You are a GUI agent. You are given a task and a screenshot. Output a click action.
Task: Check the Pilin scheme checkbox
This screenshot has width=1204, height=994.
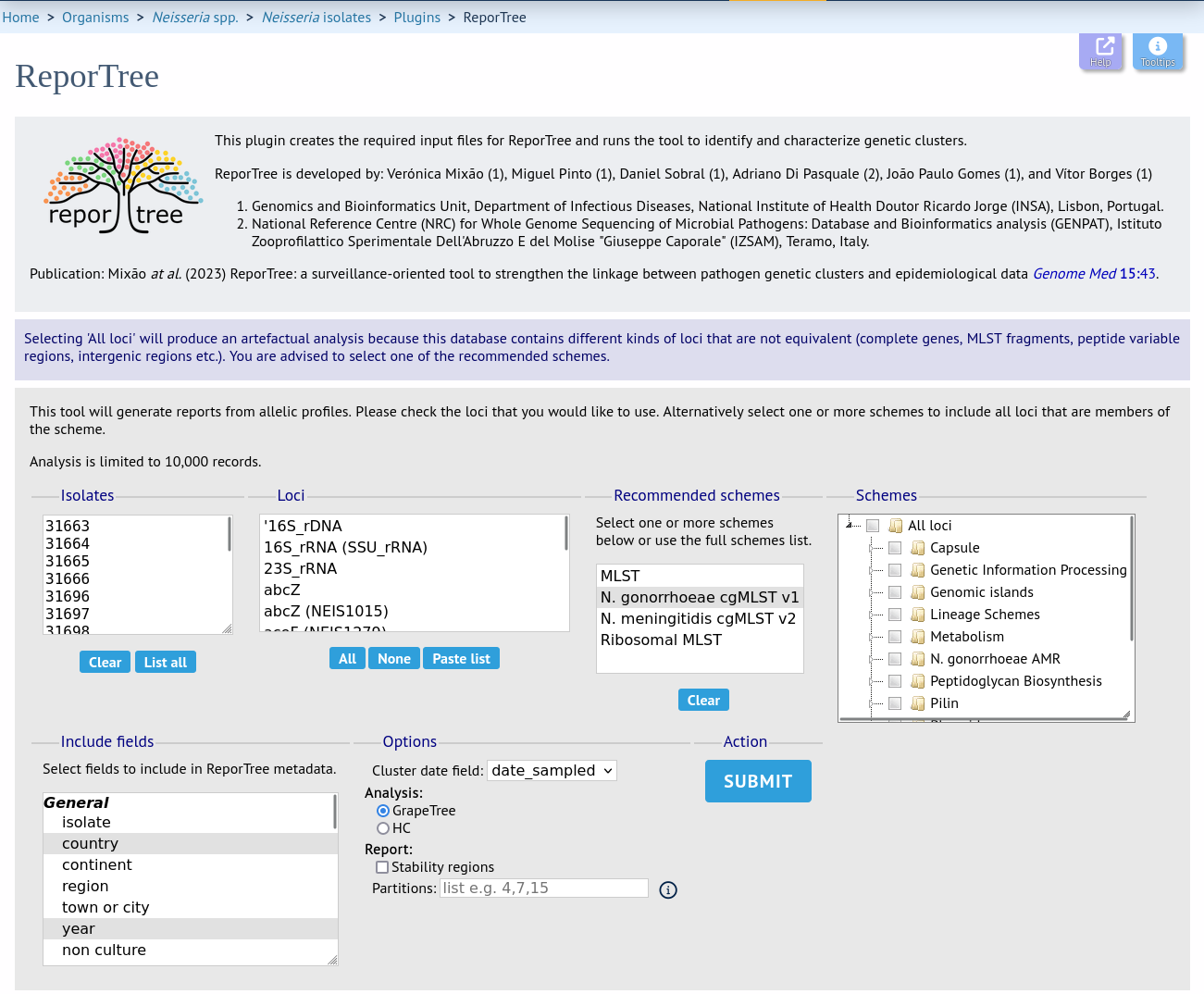pos(895,703)
